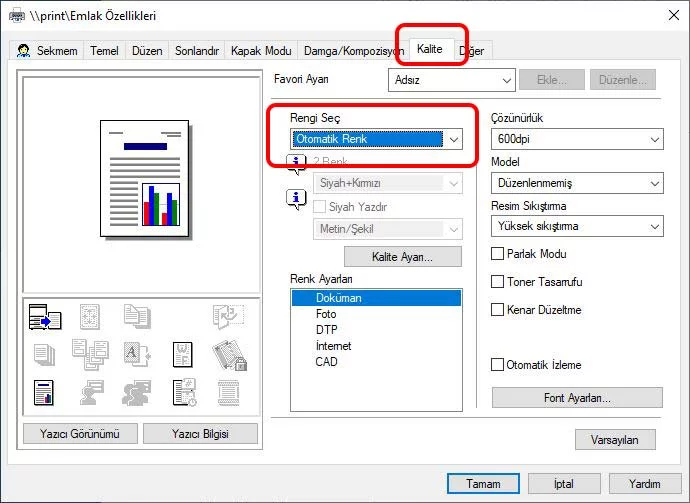Enable Toner Tasarrufu checkbox

[497, 282]
